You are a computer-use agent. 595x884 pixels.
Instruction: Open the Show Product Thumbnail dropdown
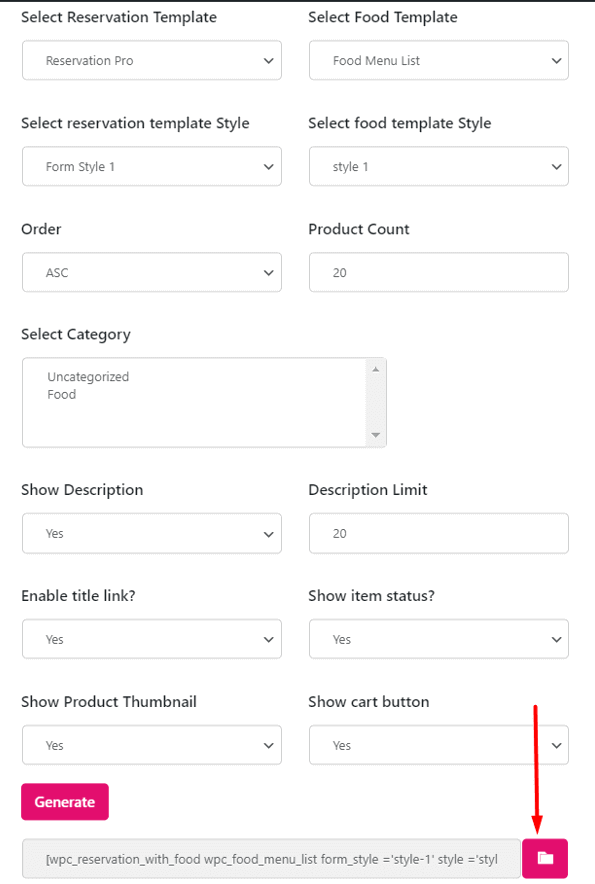pos(152,745)
